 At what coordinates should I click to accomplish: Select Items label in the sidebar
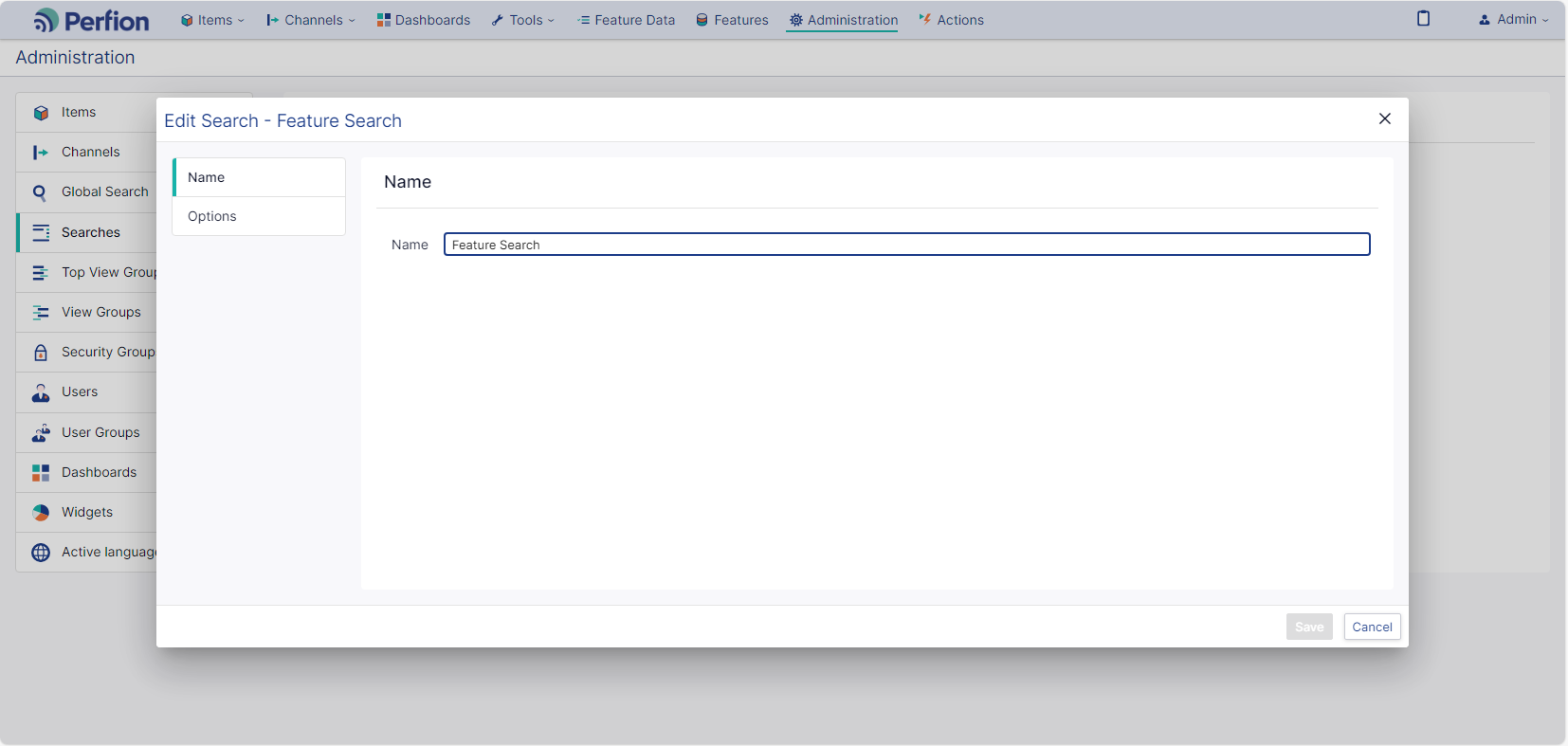point(79,112)
